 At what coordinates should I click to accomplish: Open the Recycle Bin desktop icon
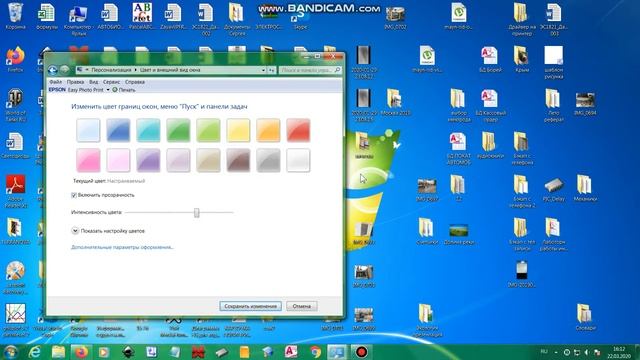tap(16, 16)
